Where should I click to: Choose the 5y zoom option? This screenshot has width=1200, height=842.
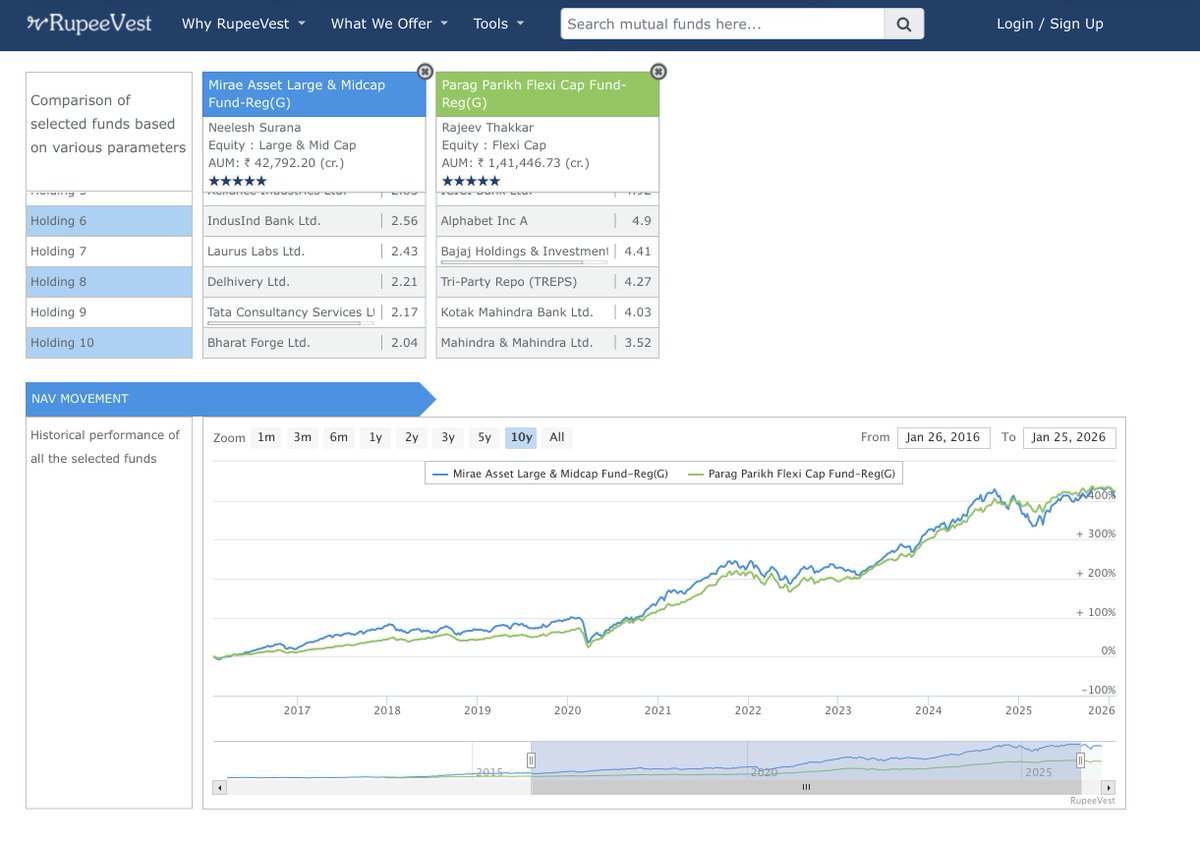pos(484,437)
